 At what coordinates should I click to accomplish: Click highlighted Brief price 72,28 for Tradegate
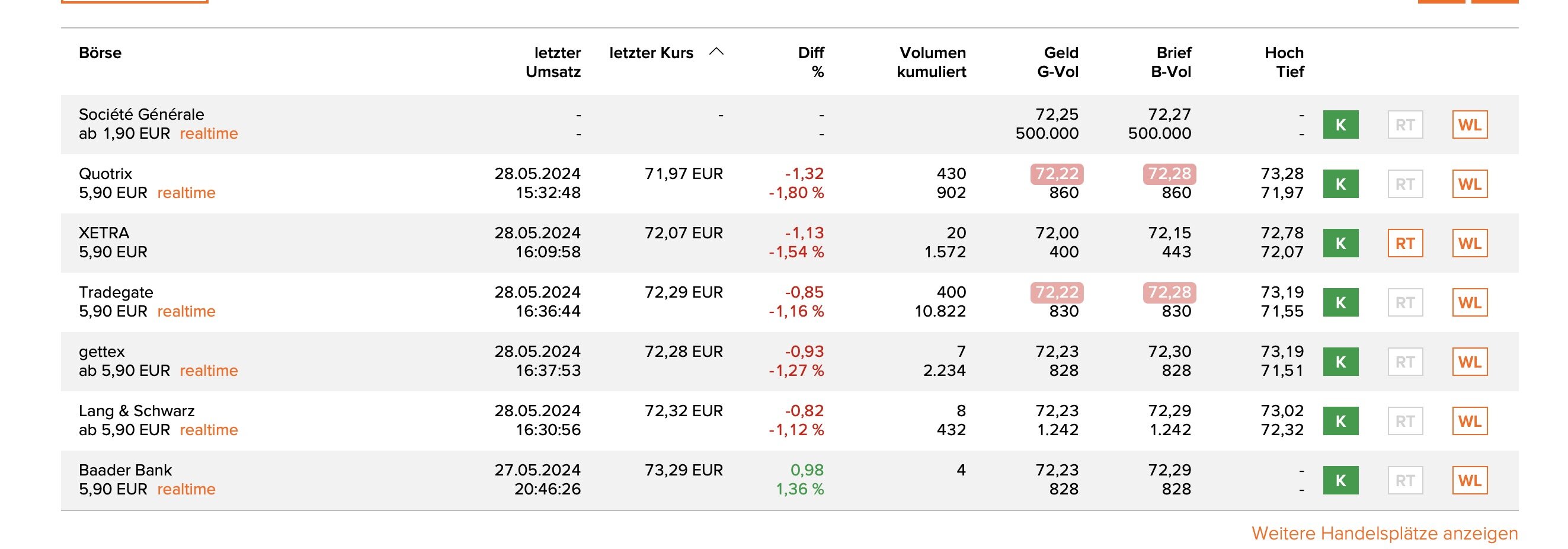[1169, 292]
